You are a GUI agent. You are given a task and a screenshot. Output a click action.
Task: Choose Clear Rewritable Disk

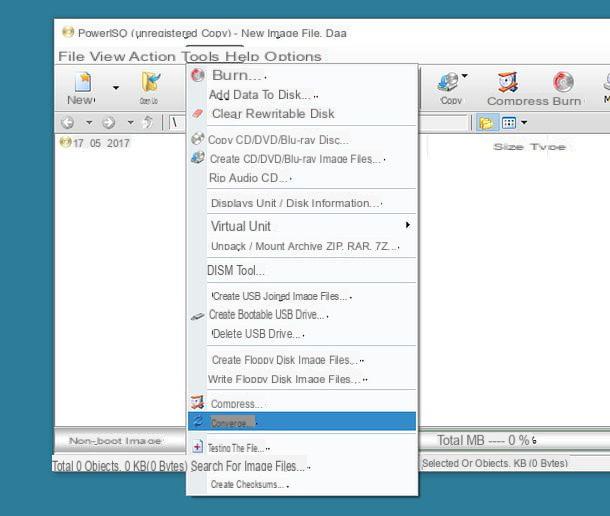pos(302,114)
